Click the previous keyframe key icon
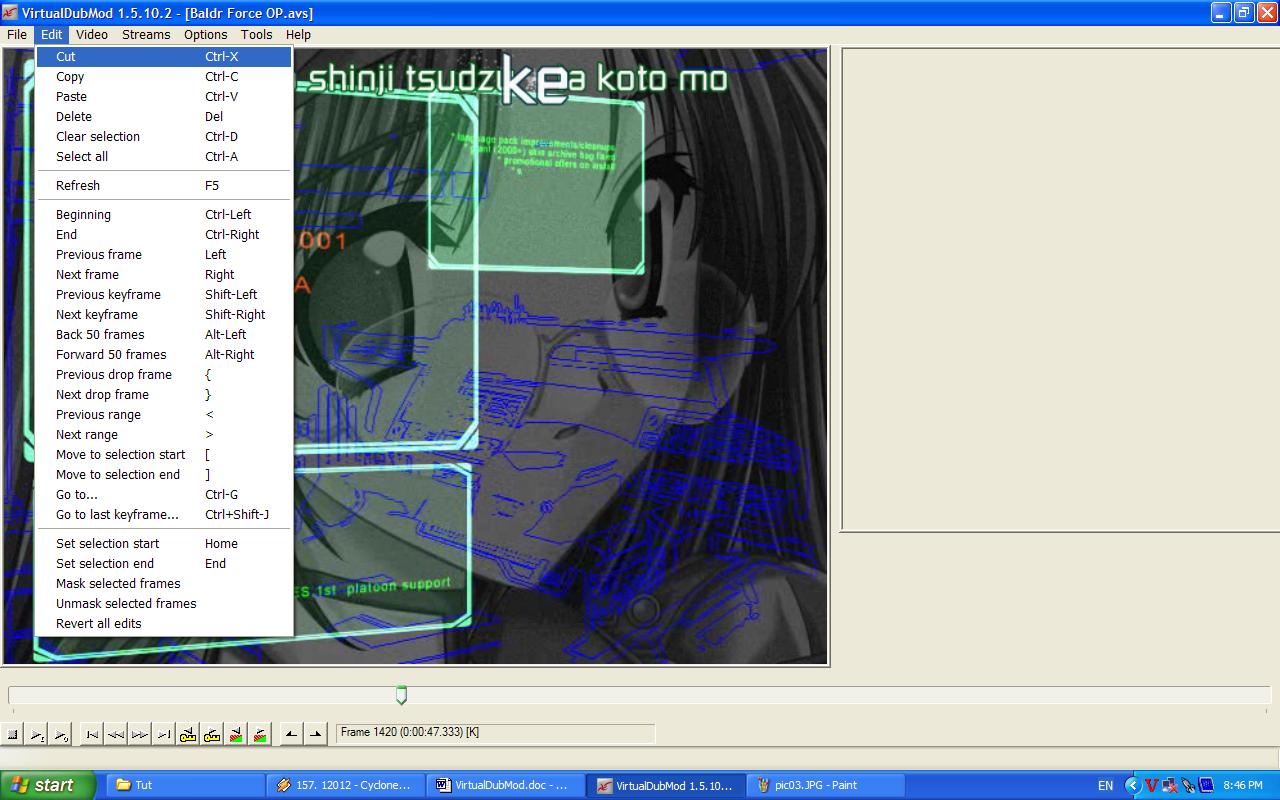The height and width of the screenshot is (800, 1280). (188, 735)
